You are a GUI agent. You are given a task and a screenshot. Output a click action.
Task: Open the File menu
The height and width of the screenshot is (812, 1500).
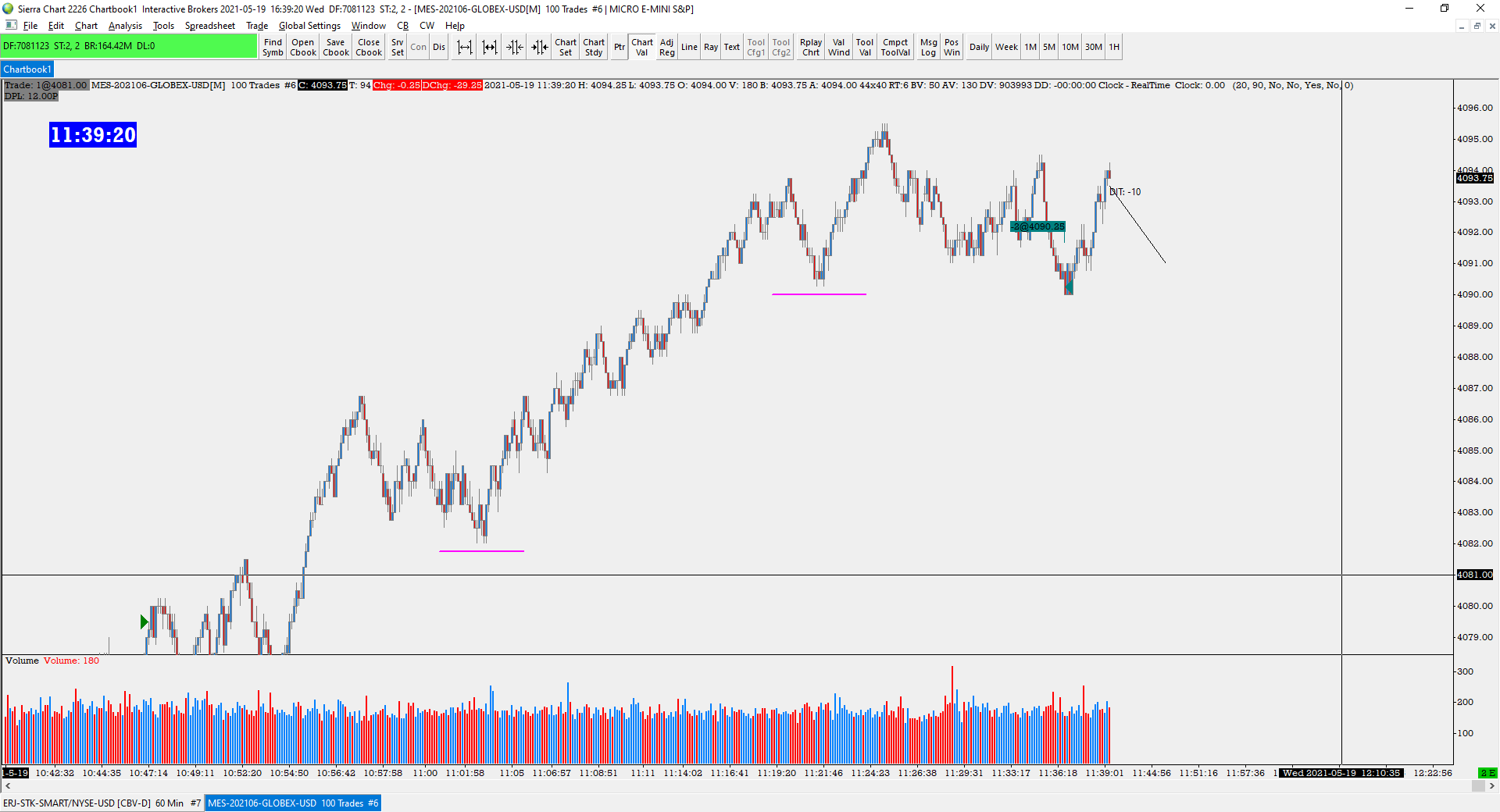pos(30,26)
